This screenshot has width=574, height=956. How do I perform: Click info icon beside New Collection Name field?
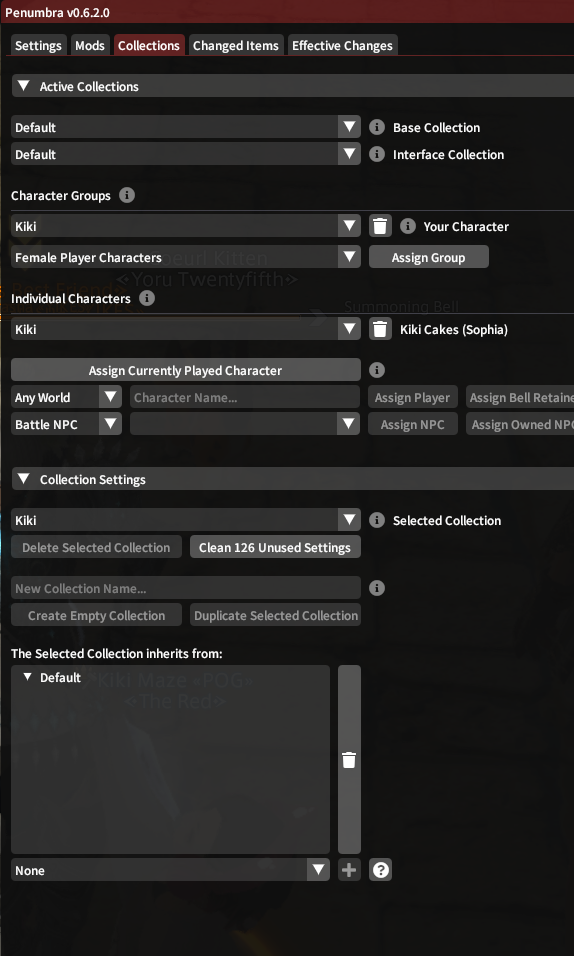pos(377,588)
